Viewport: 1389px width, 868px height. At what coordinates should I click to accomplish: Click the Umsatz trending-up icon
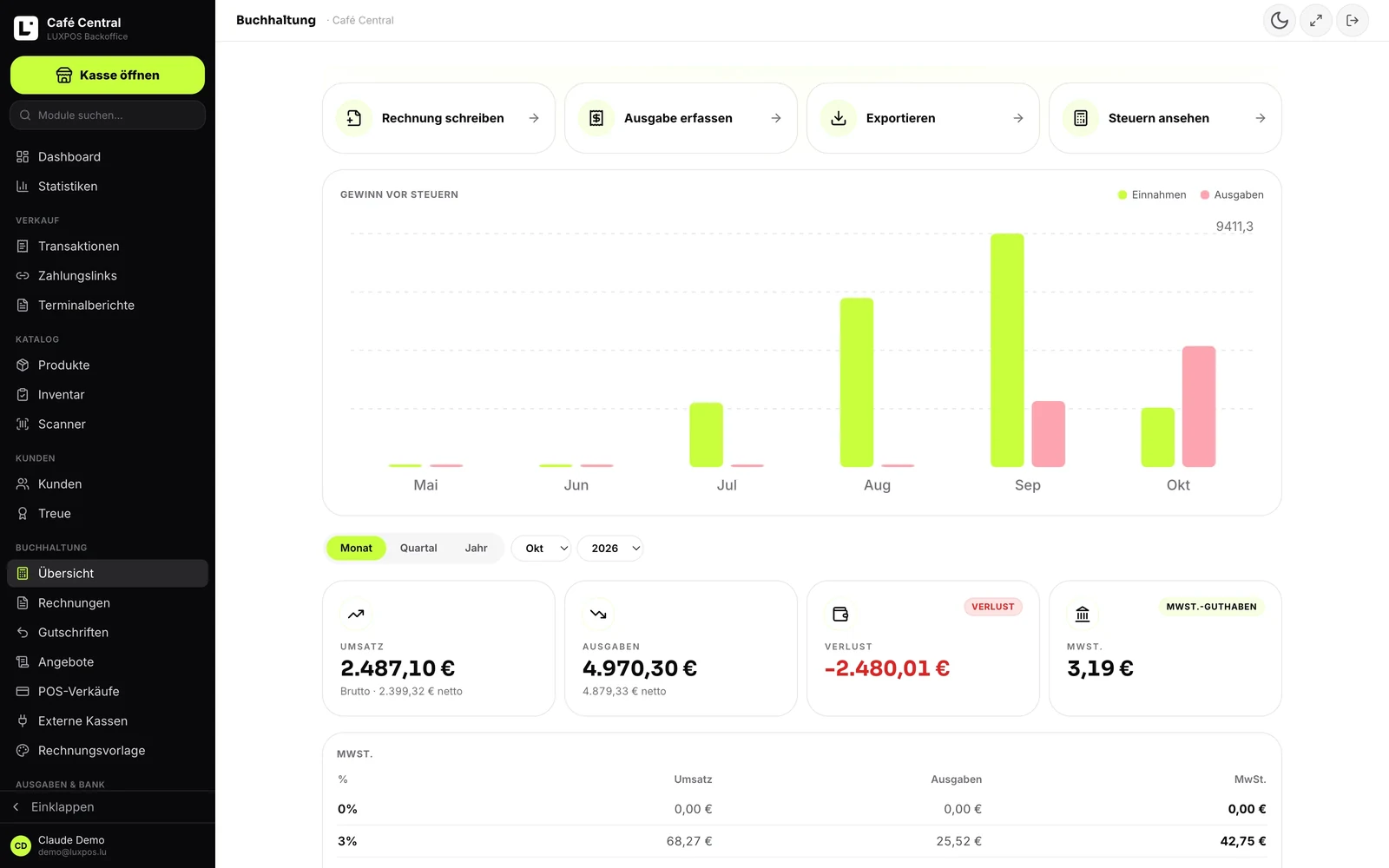[x=356, y=614]
